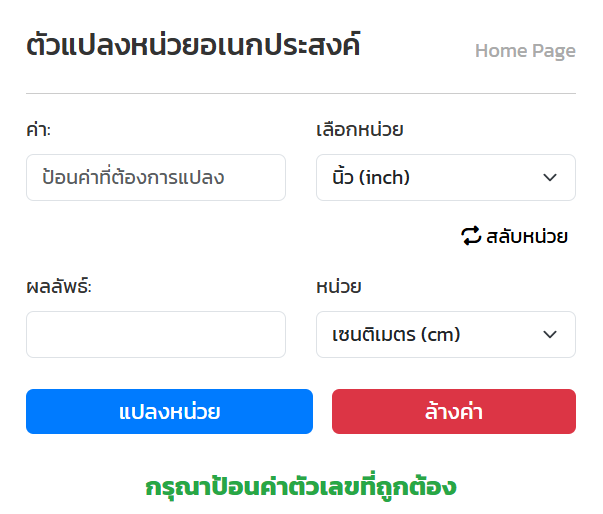This screenshot has width=603, height=514.
Task: Open the เซนติเมตร (cm) target unit dropdown
Action: 446,334
